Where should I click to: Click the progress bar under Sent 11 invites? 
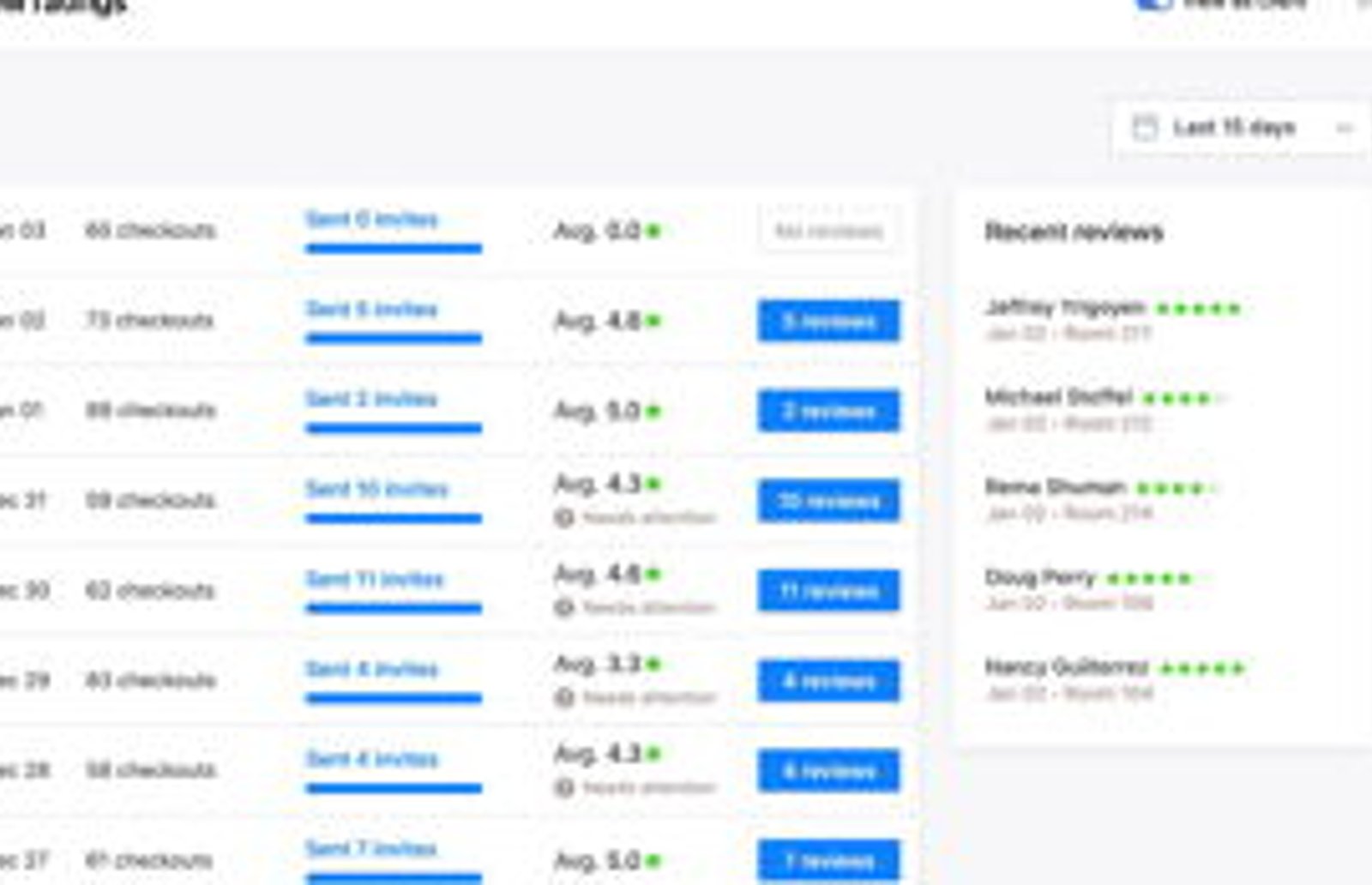[x=394, y=609]
